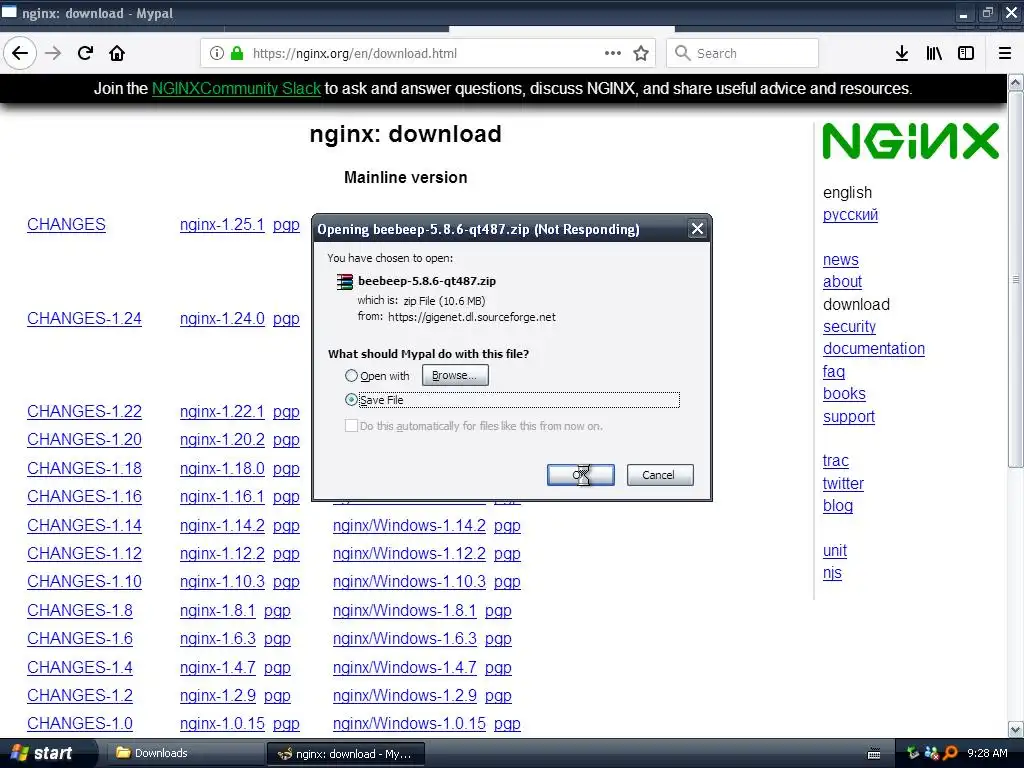The image size is (1024, 768).
Task: Bookmark this page with the star
Action: (x=641, y=54)
